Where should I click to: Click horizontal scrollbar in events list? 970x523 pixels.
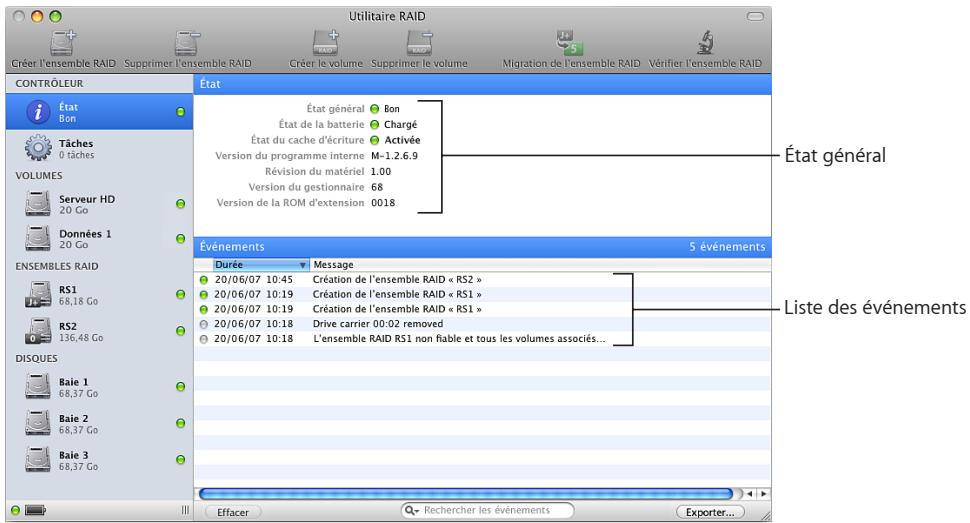pos(466,494)
